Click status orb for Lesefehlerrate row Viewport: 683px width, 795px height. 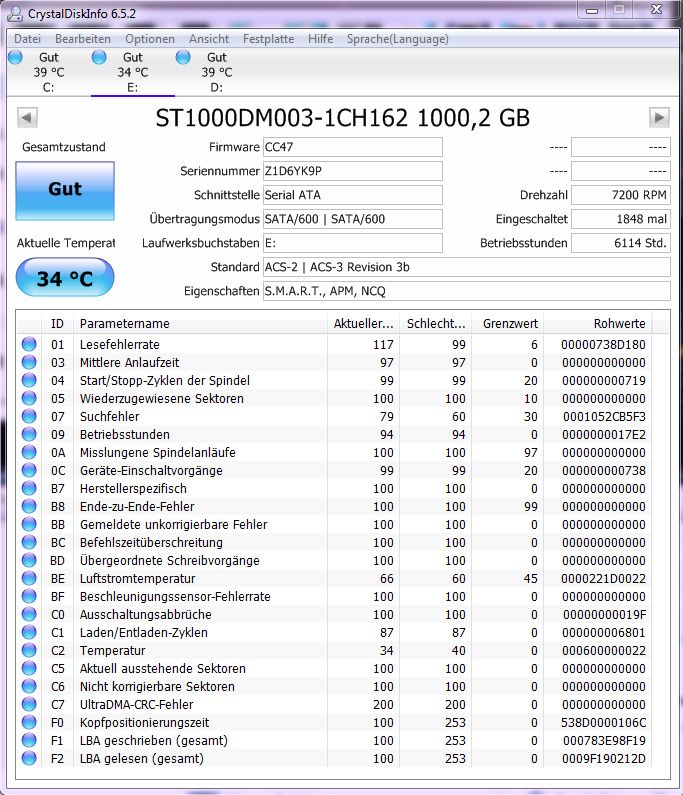coord(28,344)
